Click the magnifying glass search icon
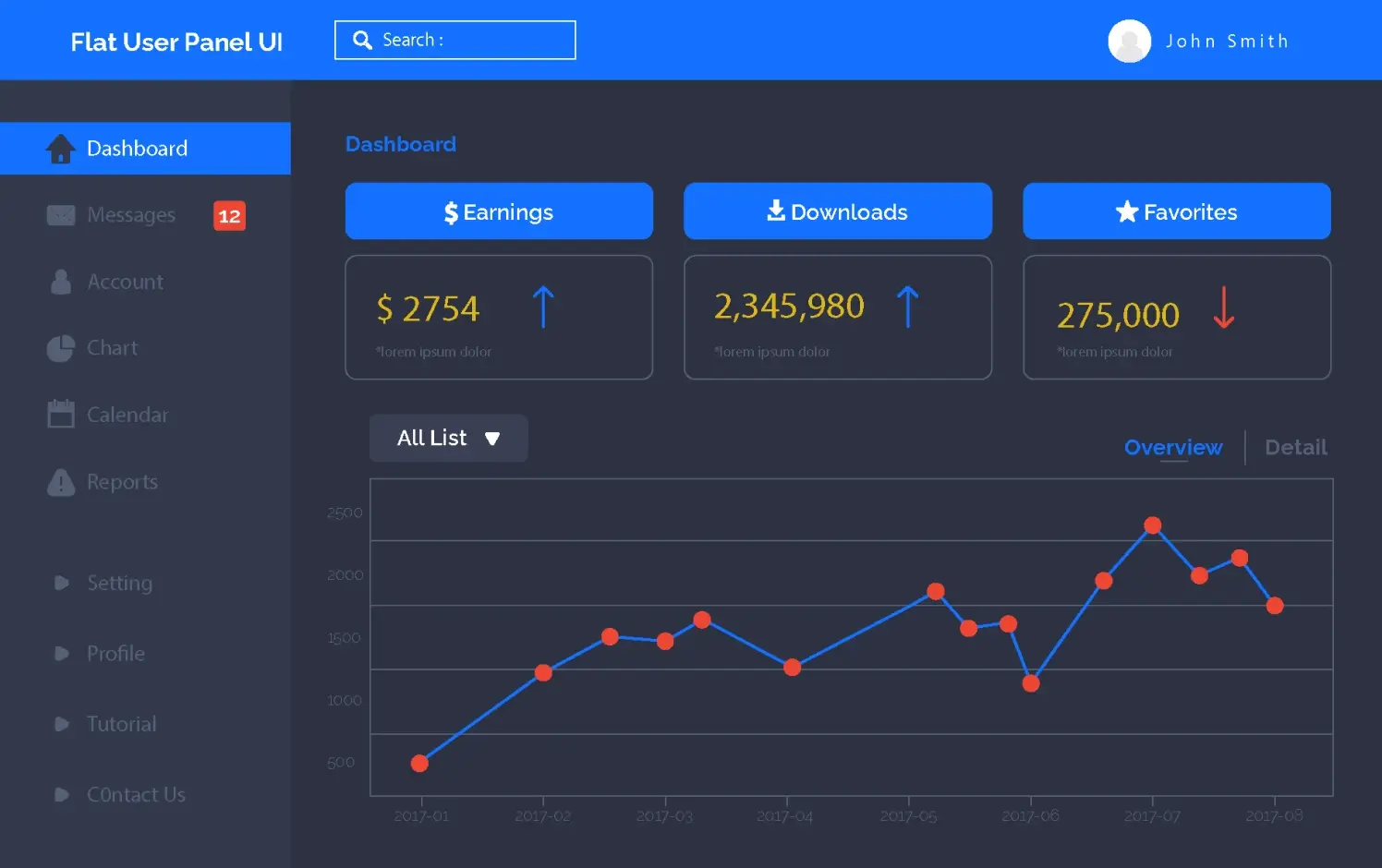1382x868 pixels. pos(362,40)
